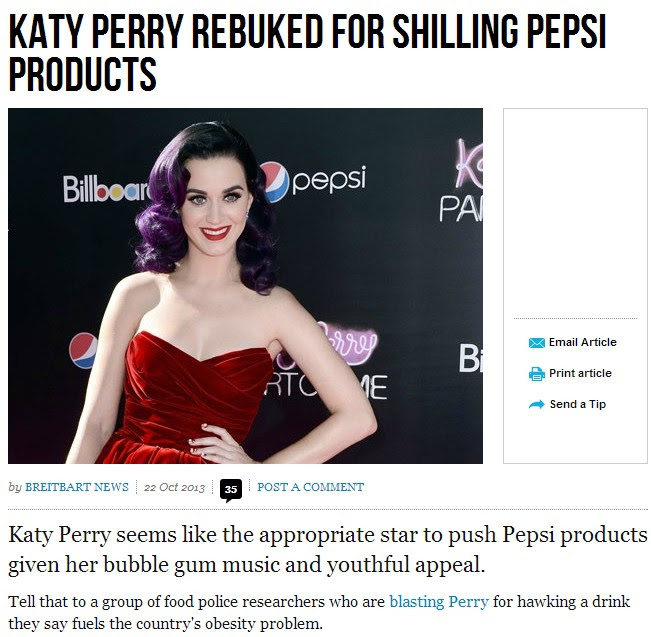The width and height of the screenshot is (651, 637).
Task: Click the lead paragraph about bubble gum music
Action: 328,549
